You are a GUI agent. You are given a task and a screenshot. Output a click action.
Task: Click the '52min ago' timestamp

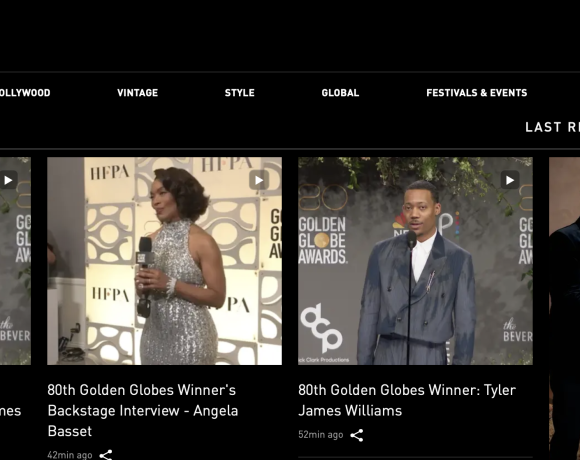[x=321, y=435]
